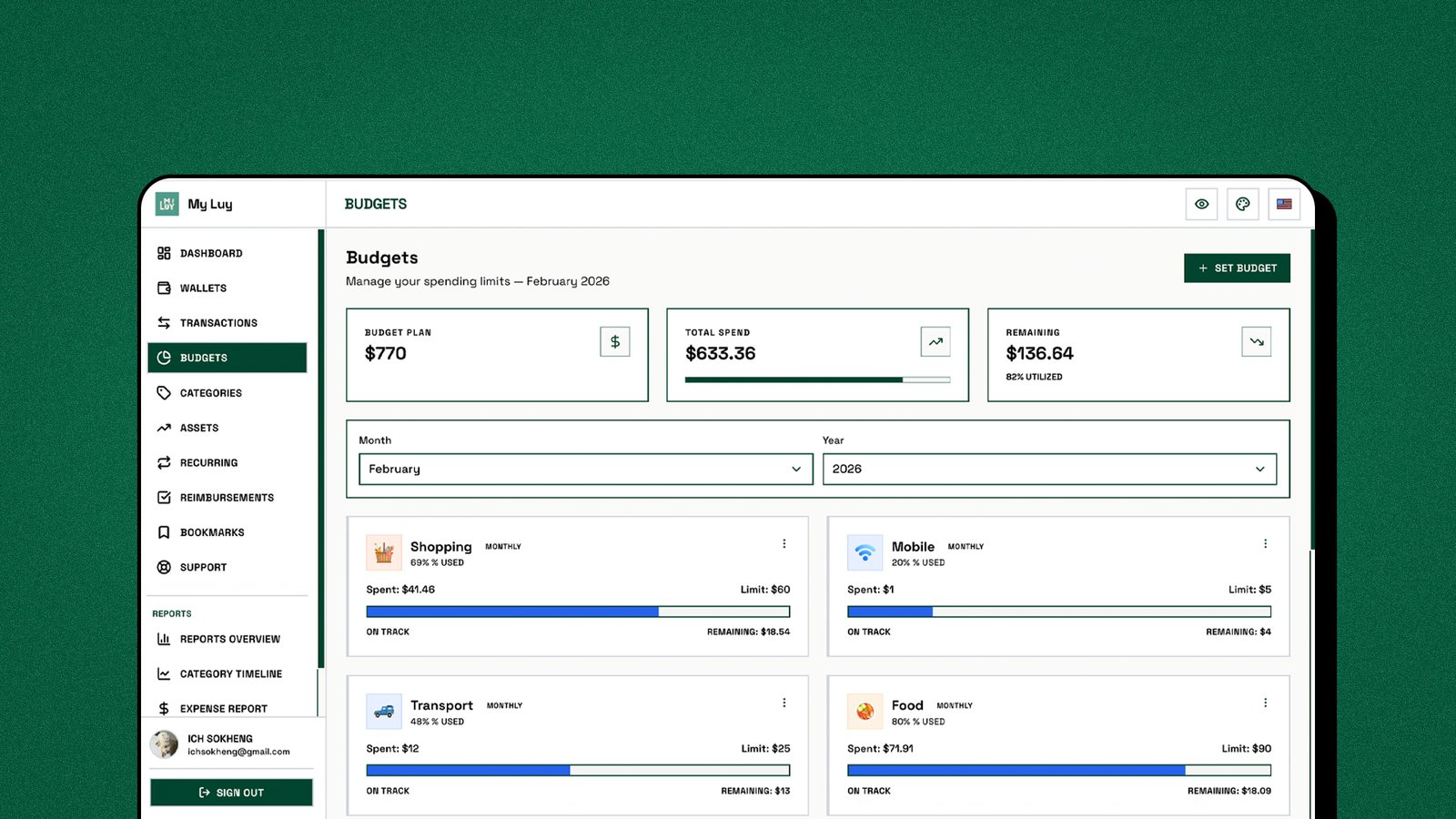The image size is (1456, 819).
Task: Expand the Month dropdown showing February
Action: 585,470
